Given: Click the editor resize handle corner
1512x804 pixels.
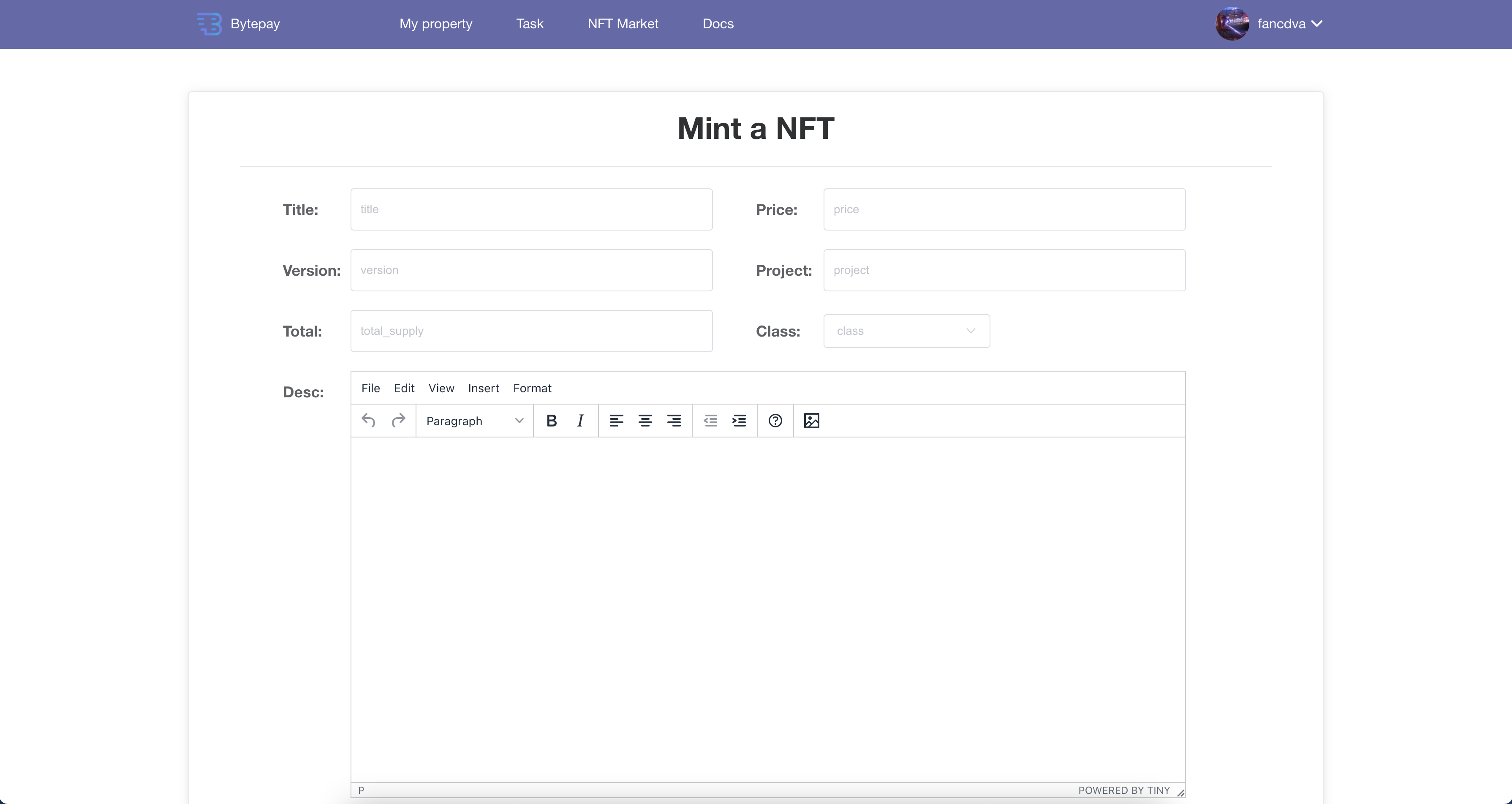Looking at the screenshot, I should pyautogui.click(x=1180, y=793).
